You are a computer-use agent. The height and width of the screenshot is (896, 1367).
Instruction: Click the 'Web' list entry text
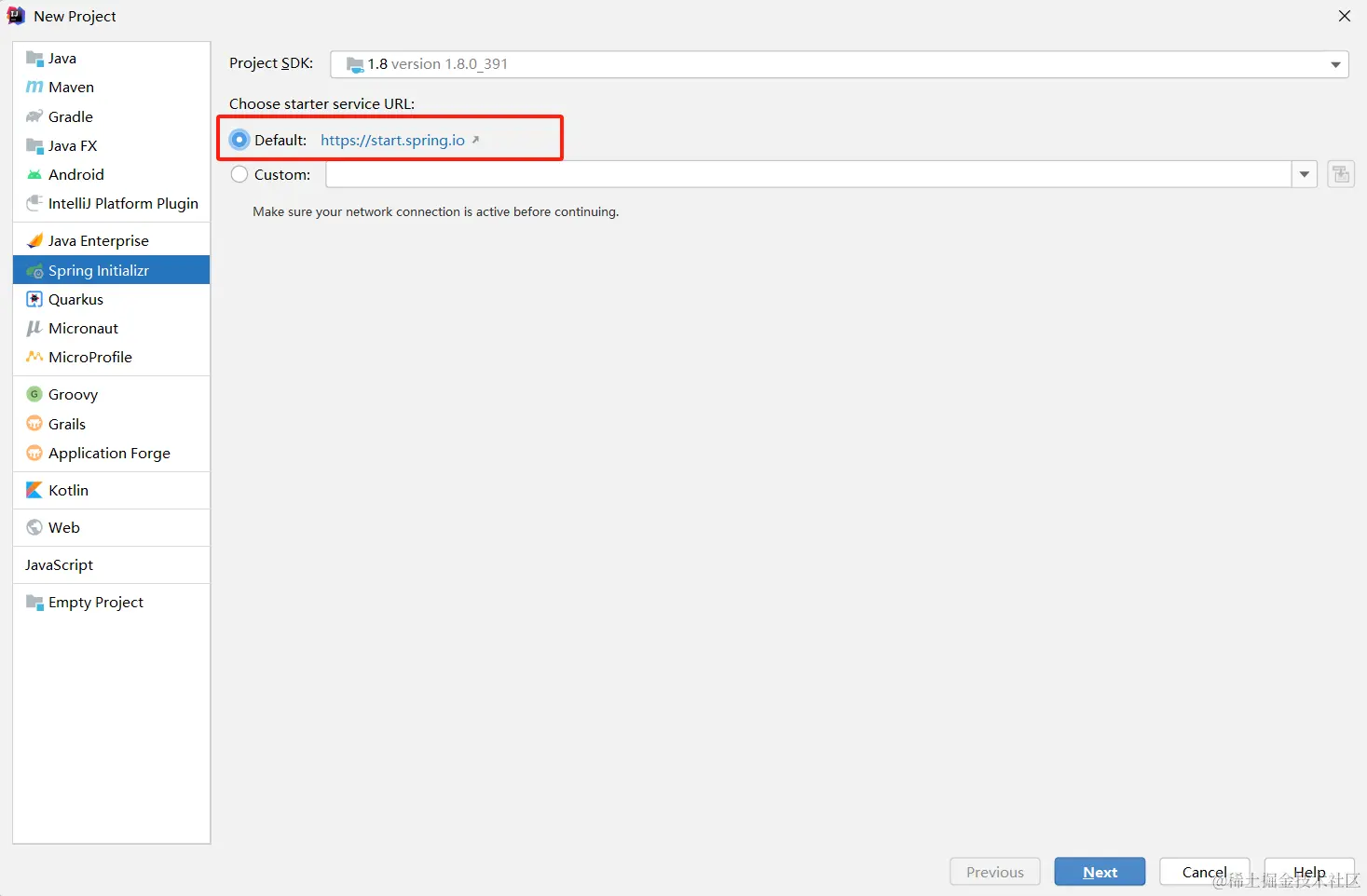pos(64,527)
